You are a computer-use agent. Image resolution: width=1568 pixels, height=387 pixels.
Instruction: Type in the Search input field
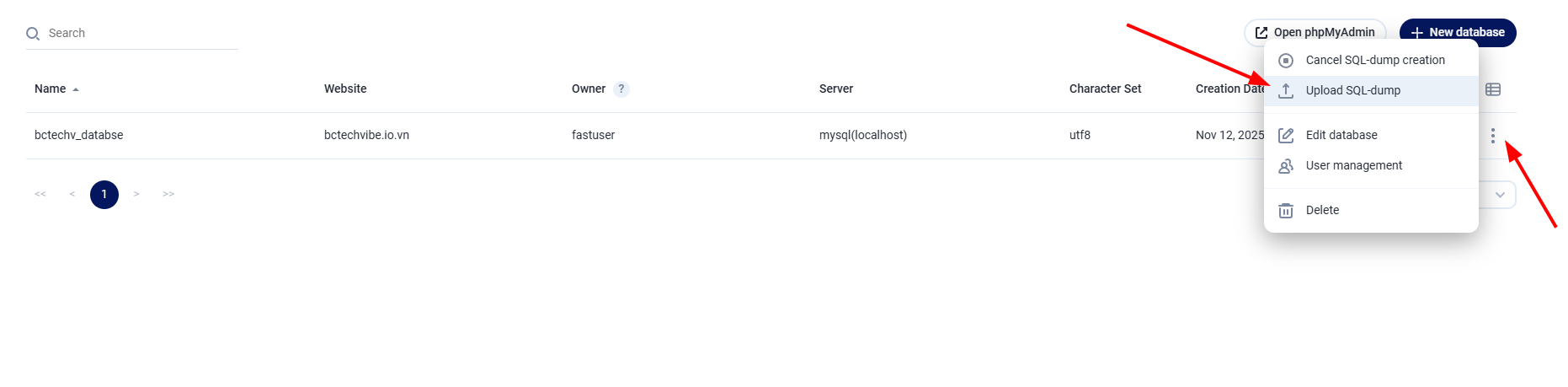click(x=139, y=34)
